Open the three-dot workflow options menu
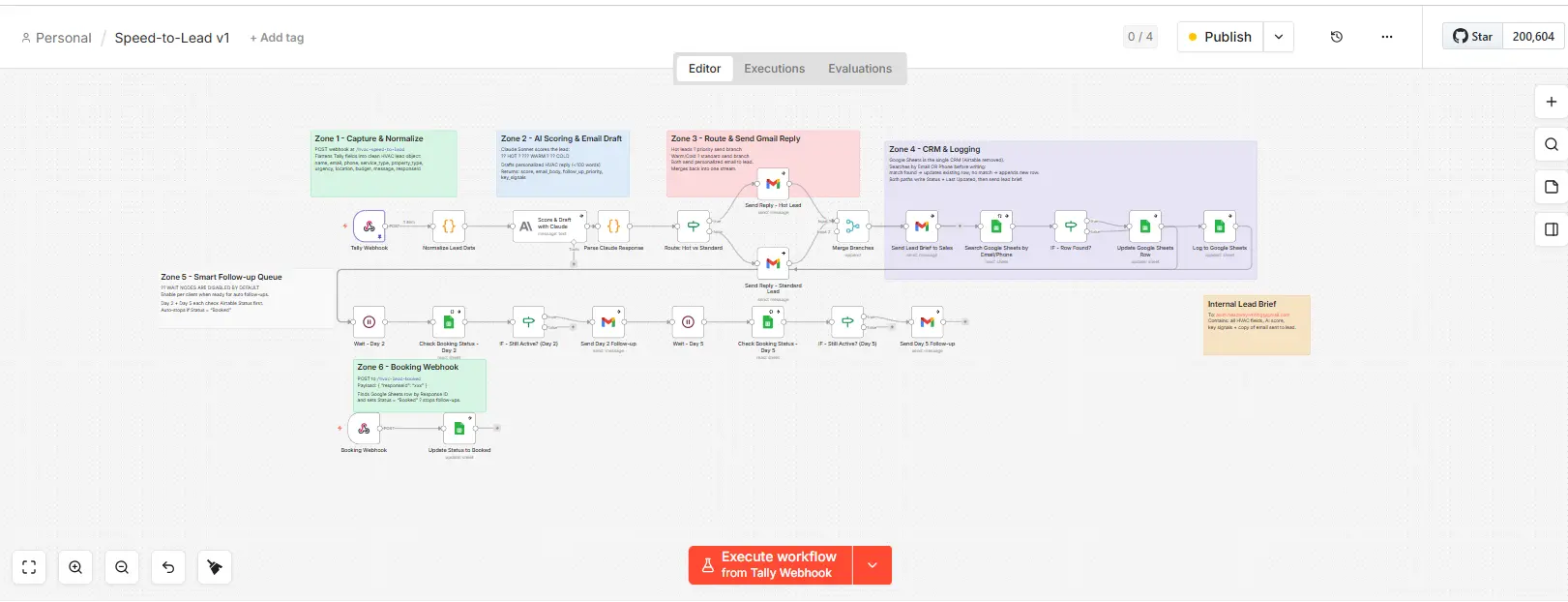 click(1387, 37)
